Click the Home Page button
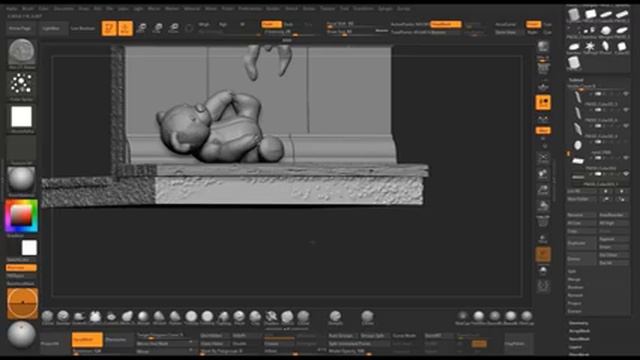 click(20, 29)
